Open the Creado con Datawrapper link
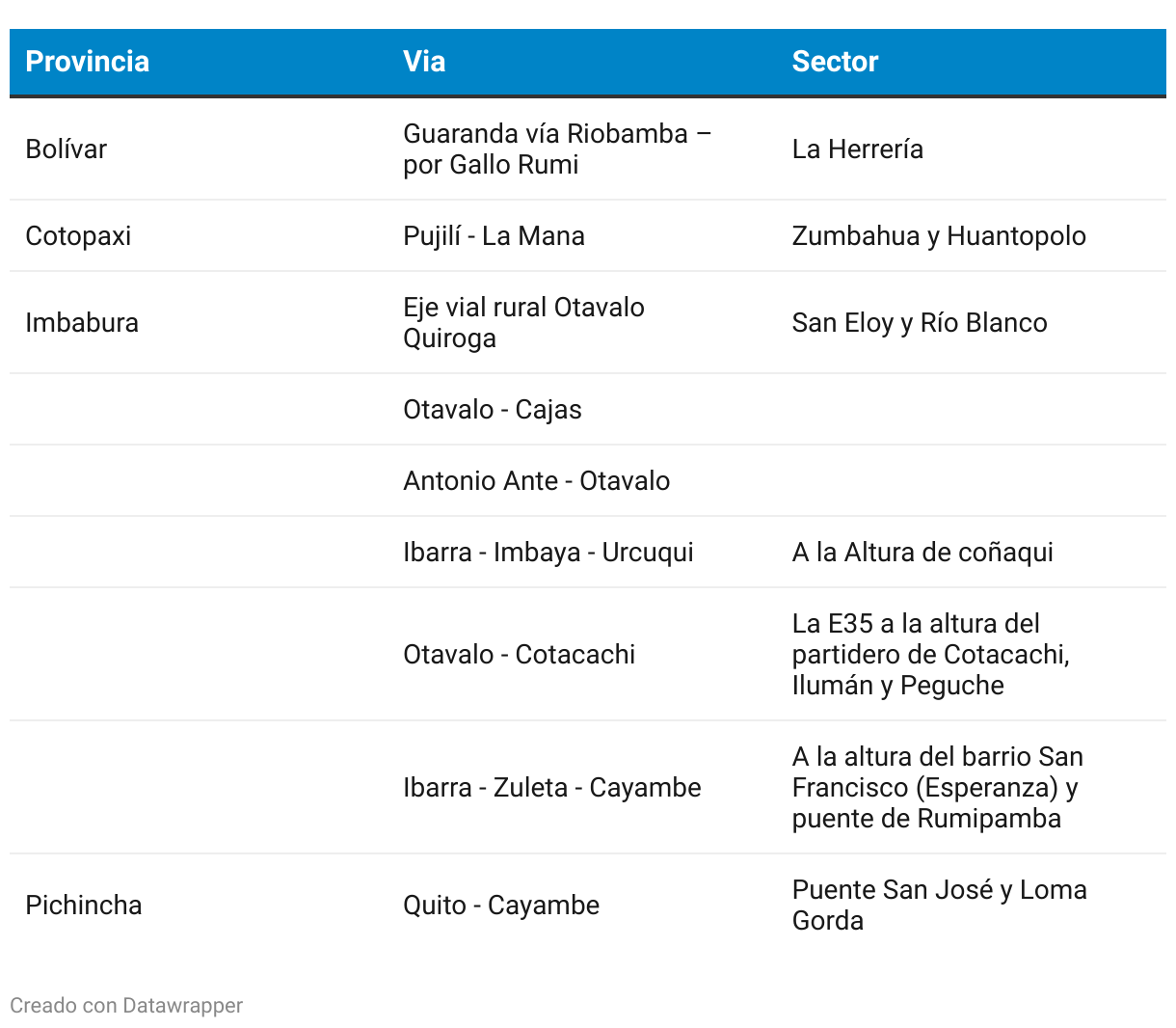 pos(126,1005)
